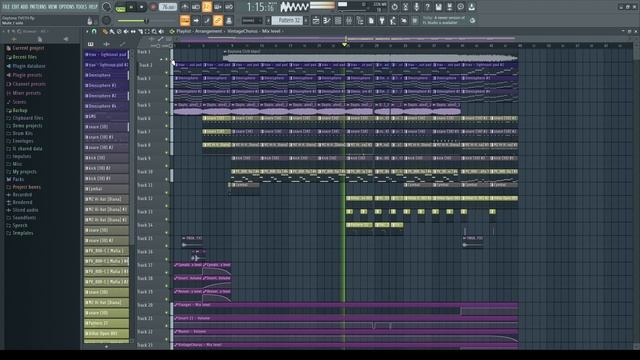Toggle the metronome icon
This screenshot has height=360, width=640.
184,7
